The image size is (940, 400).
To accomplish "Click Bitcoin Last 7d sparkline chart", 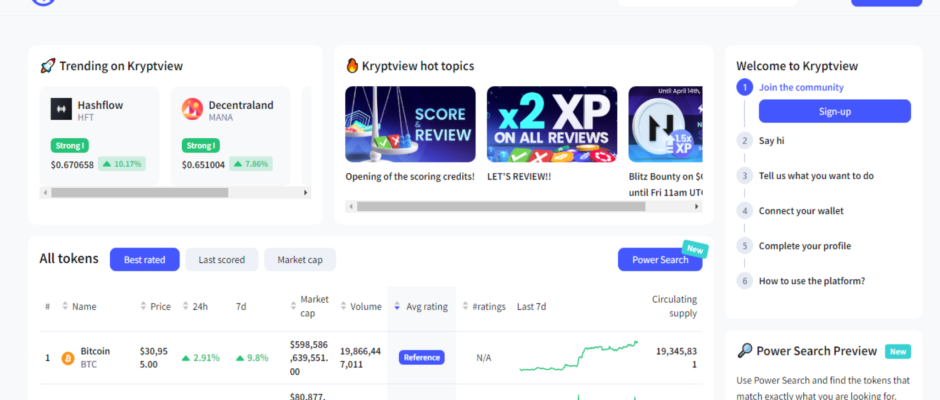I will point(579,356).
